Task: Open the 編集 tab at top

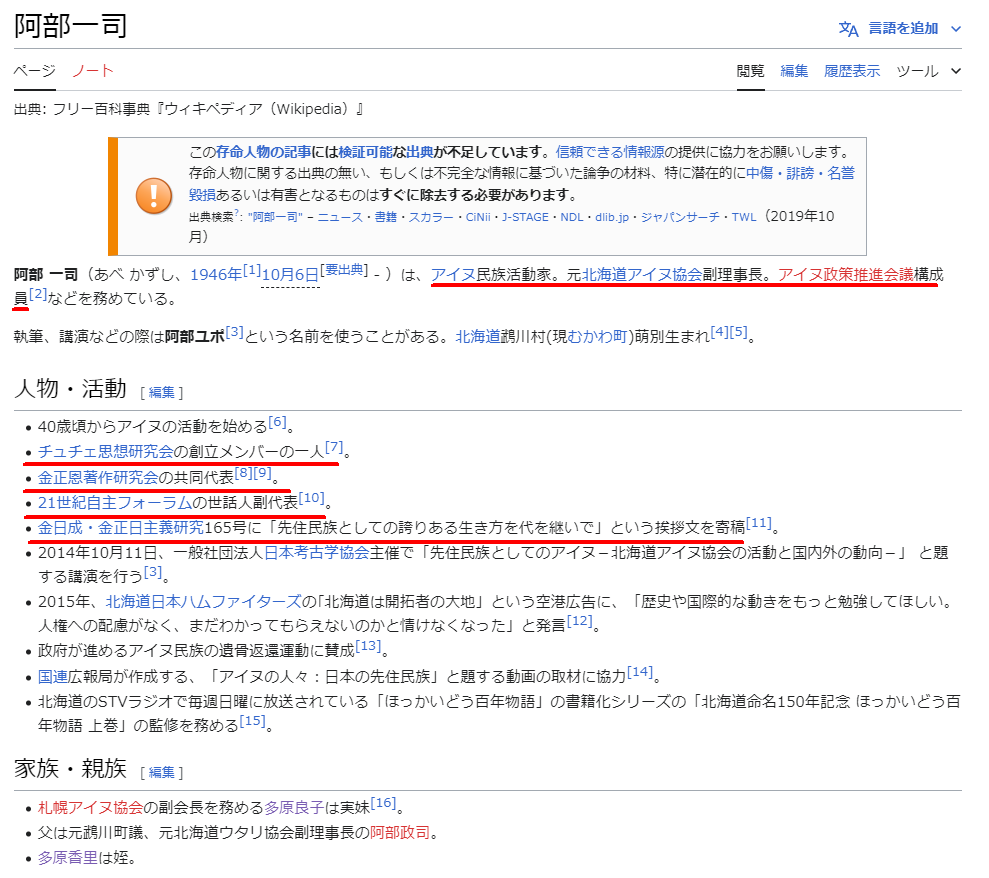Action: (794, 71)
